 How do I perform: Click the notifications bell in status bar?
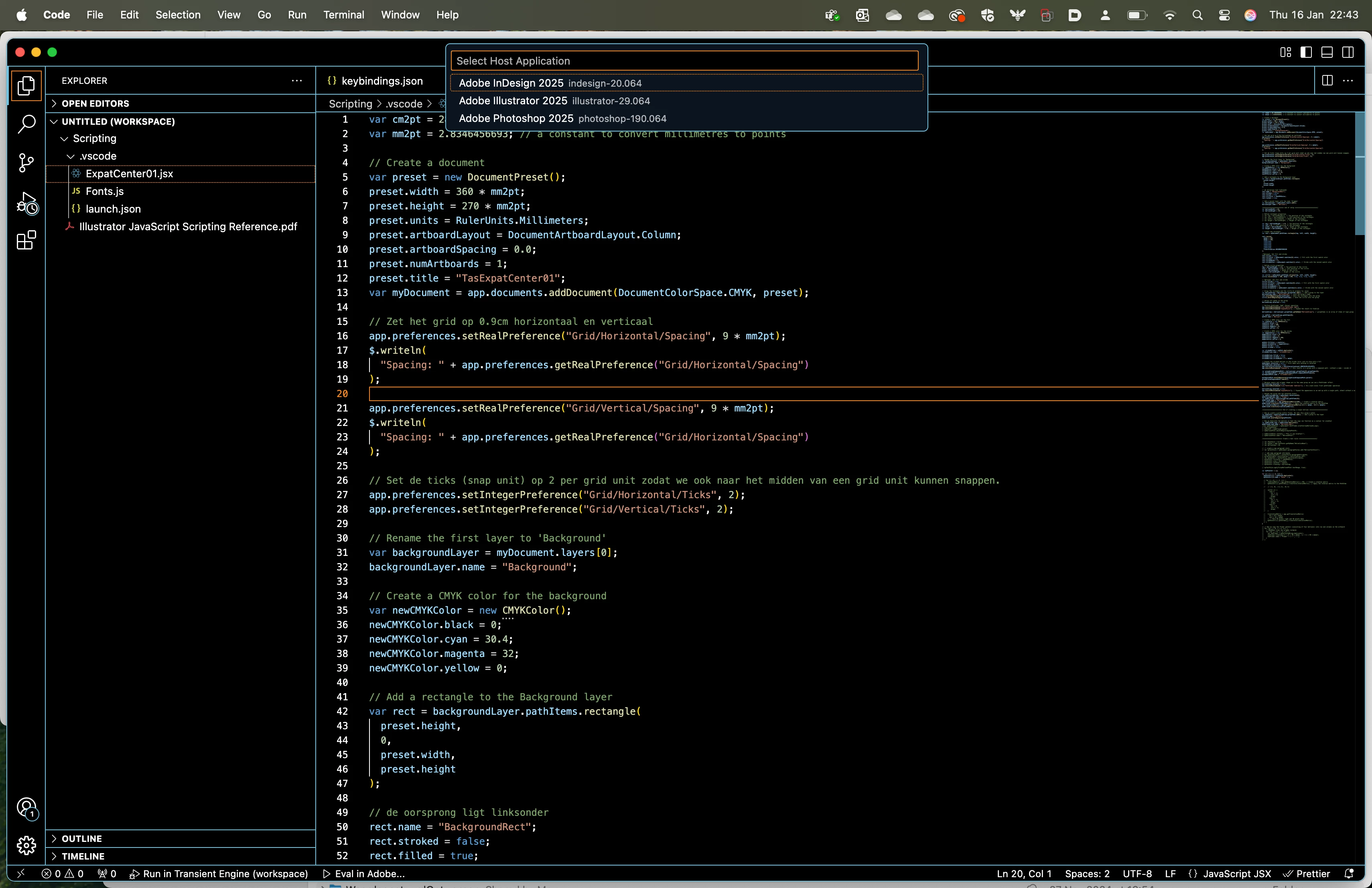pyautogui.click(x=1349, y=874)
